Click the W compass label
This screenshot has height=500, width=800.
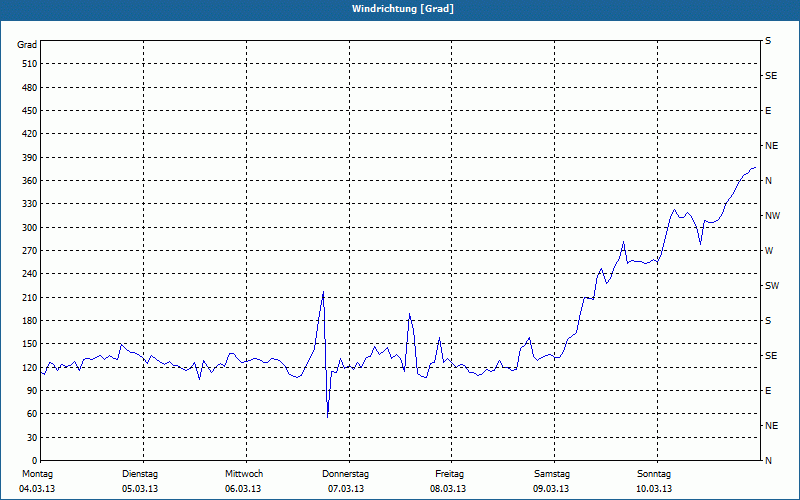pyautogui.click(x=769, y=251)
